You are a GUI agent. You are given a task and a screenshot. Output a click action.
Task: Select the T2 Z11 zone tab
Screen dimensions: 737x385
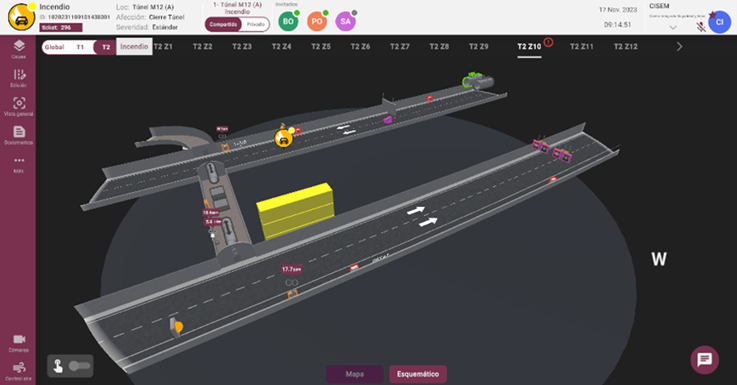pyautogui.click(x=581, y=47)
